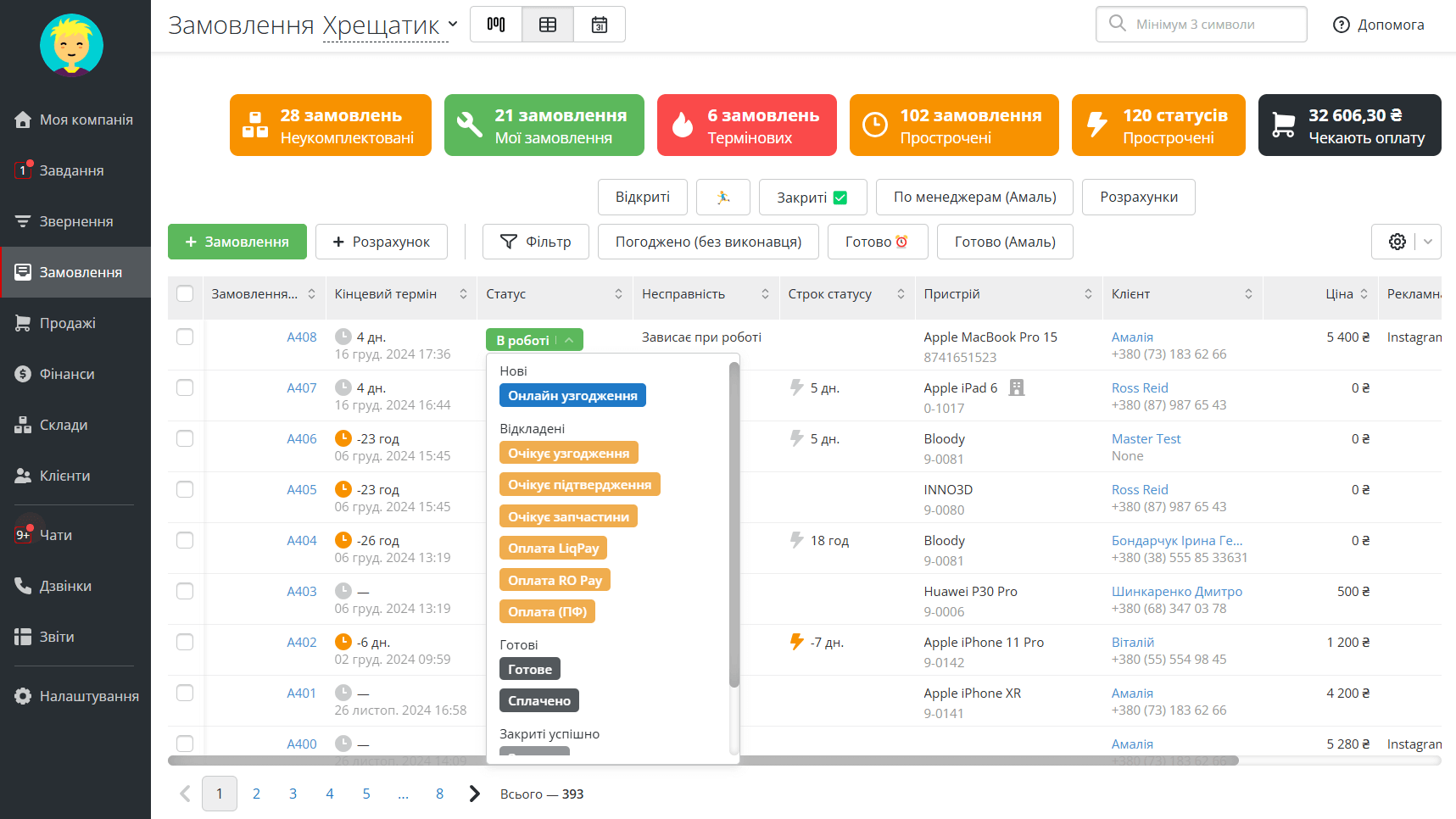
Task: Choose Онлайн узгодження status
Action: tap(572, 396)
